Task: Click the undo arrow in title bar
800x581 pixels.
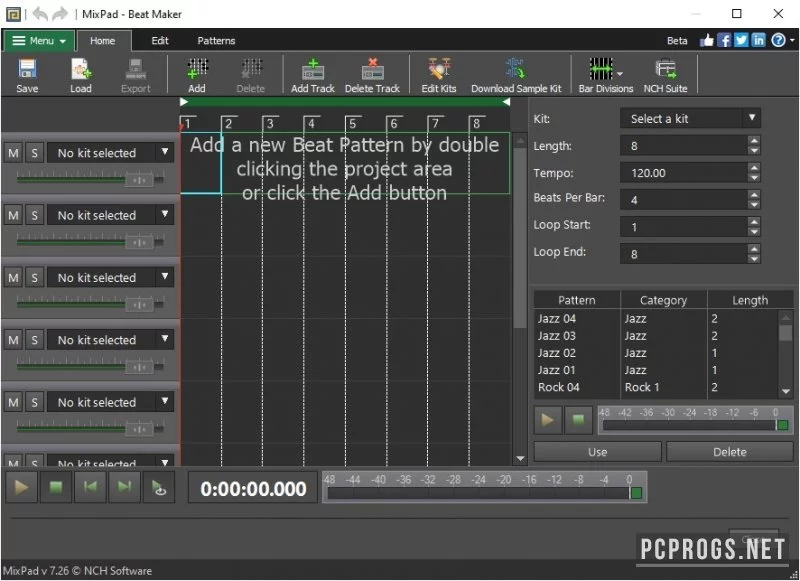Action: point(40,14)
